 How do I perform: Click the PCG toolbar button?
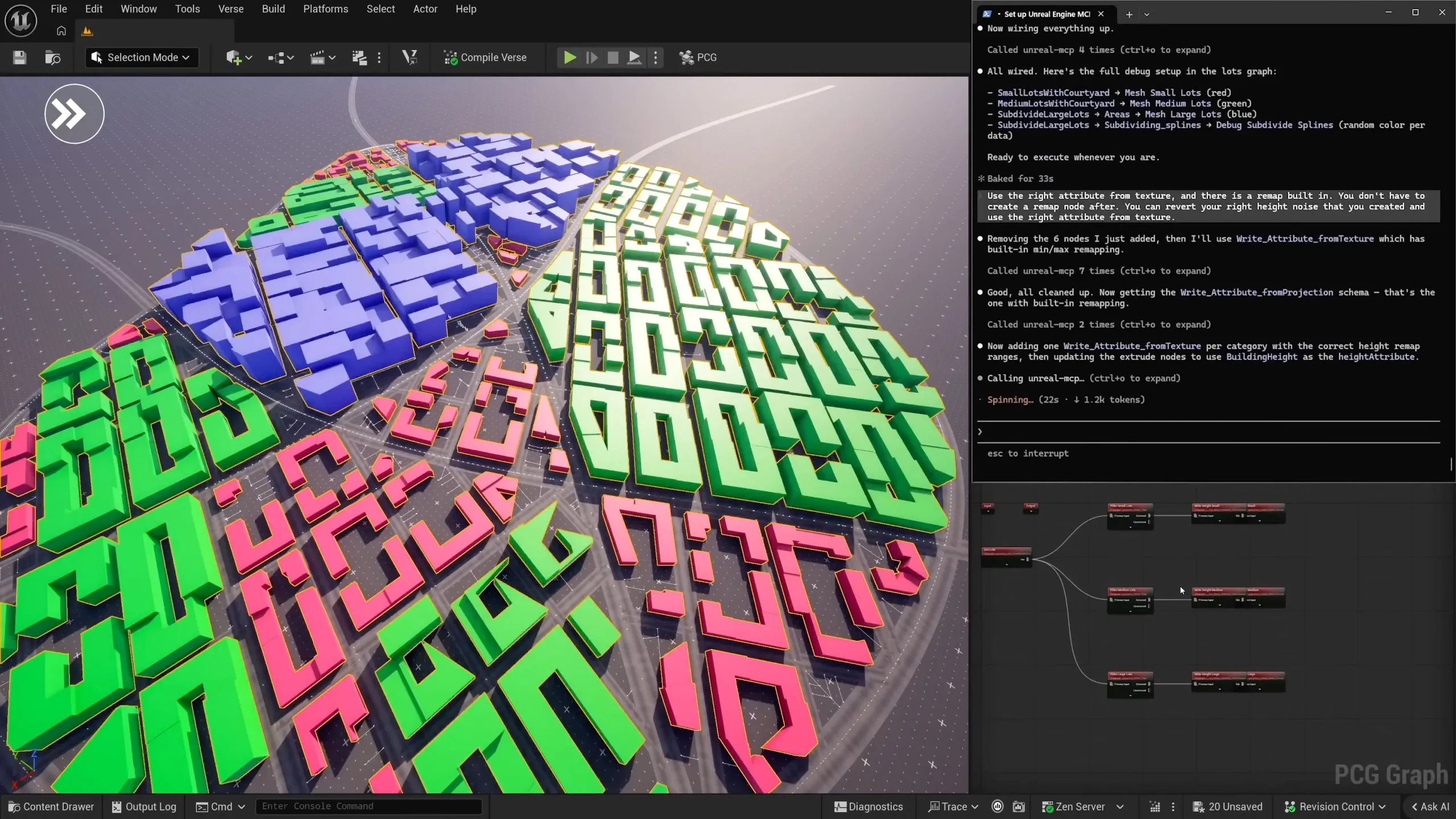click(698, 57)
